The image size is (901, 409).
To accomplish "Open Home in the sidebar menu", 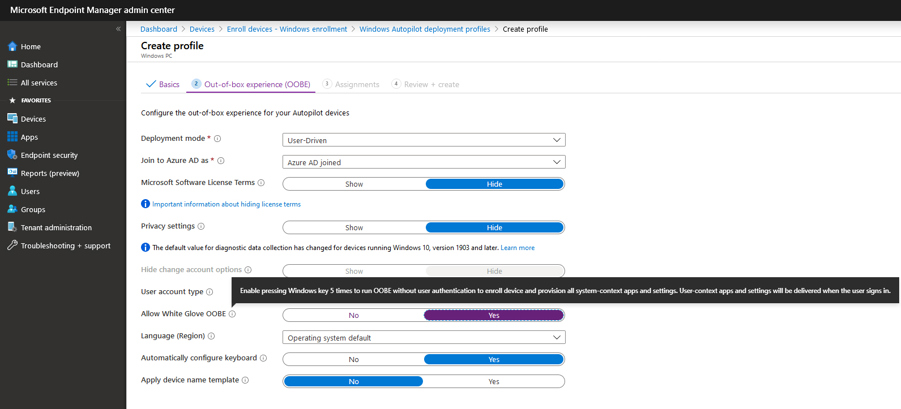I will 30,47.
